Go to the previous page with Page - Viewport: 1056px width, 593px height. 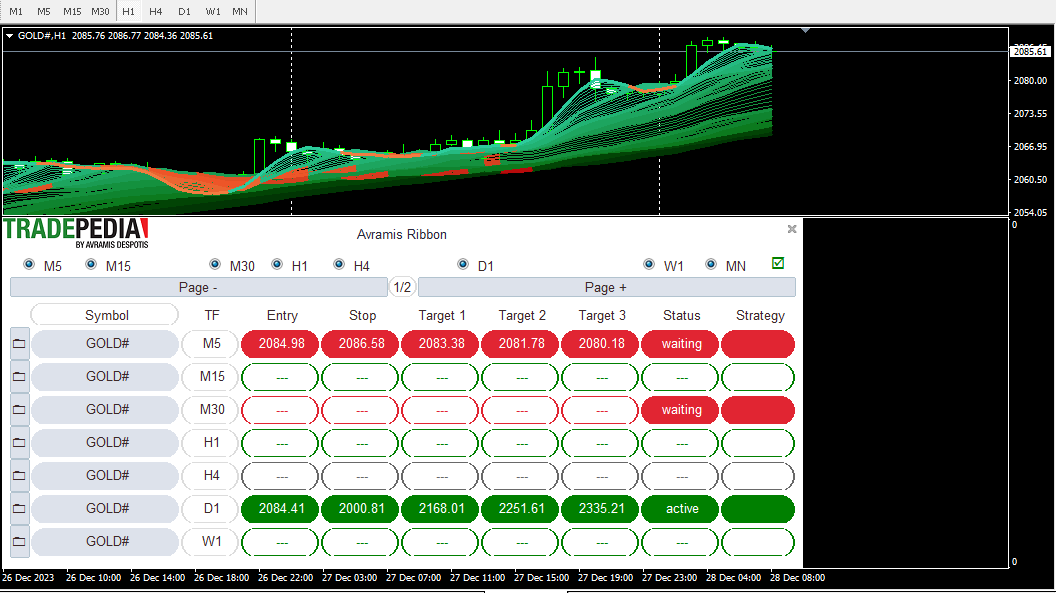point(198,288)
